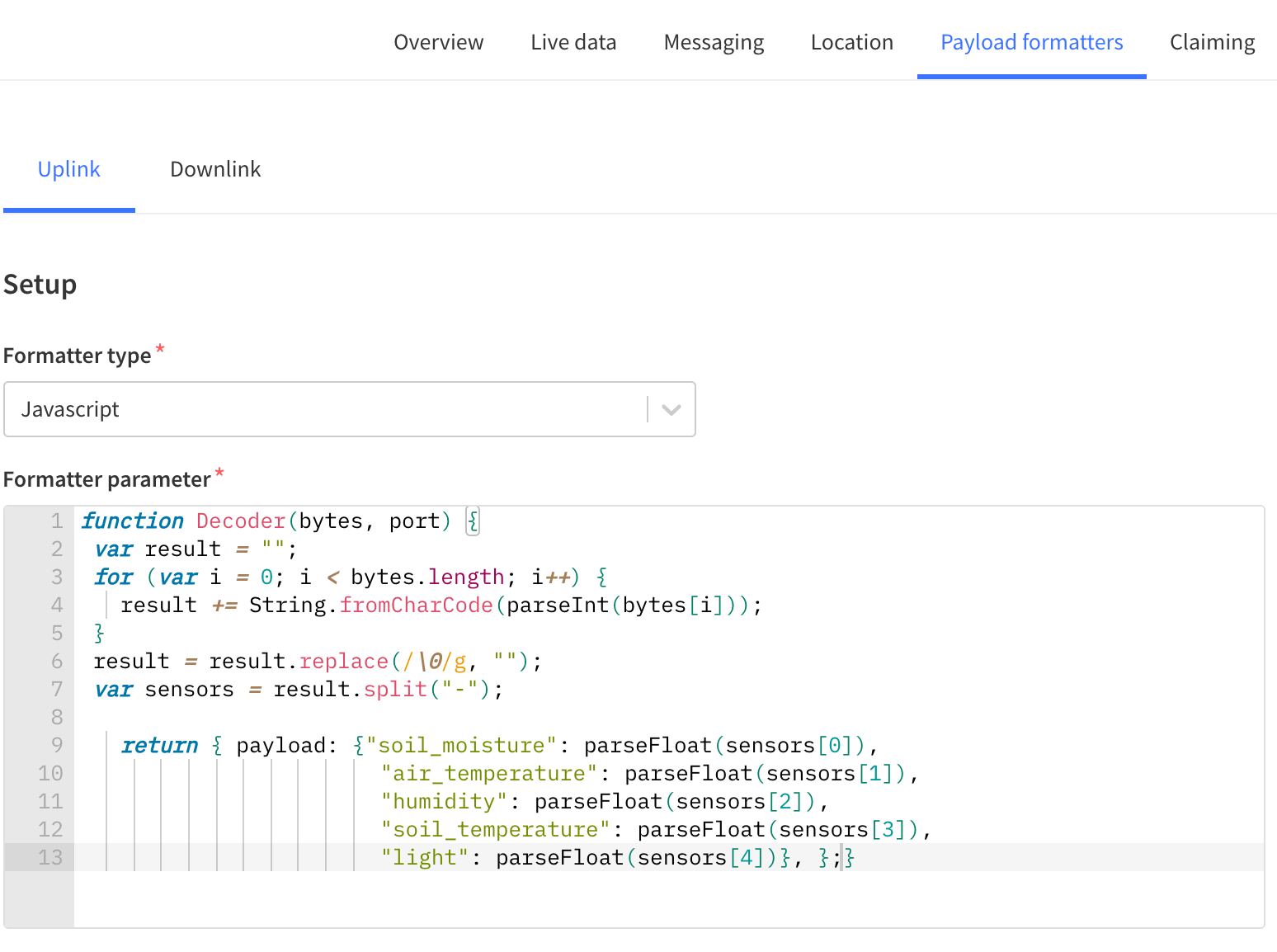Open the Formatter type dropdown

tap(350, 409)
